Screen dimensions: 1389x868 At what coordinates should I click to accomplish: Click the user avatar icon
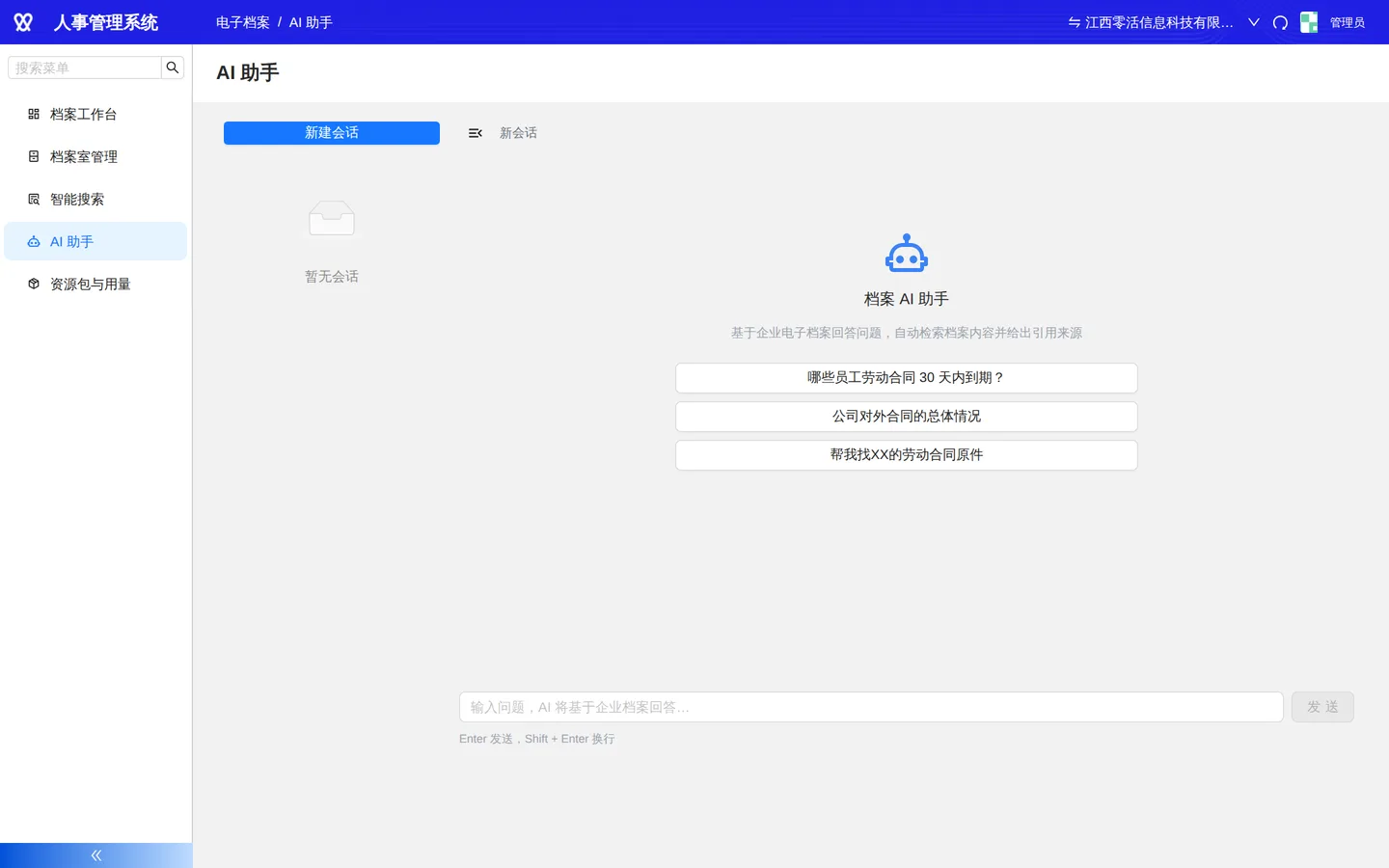coord(1309,22)
